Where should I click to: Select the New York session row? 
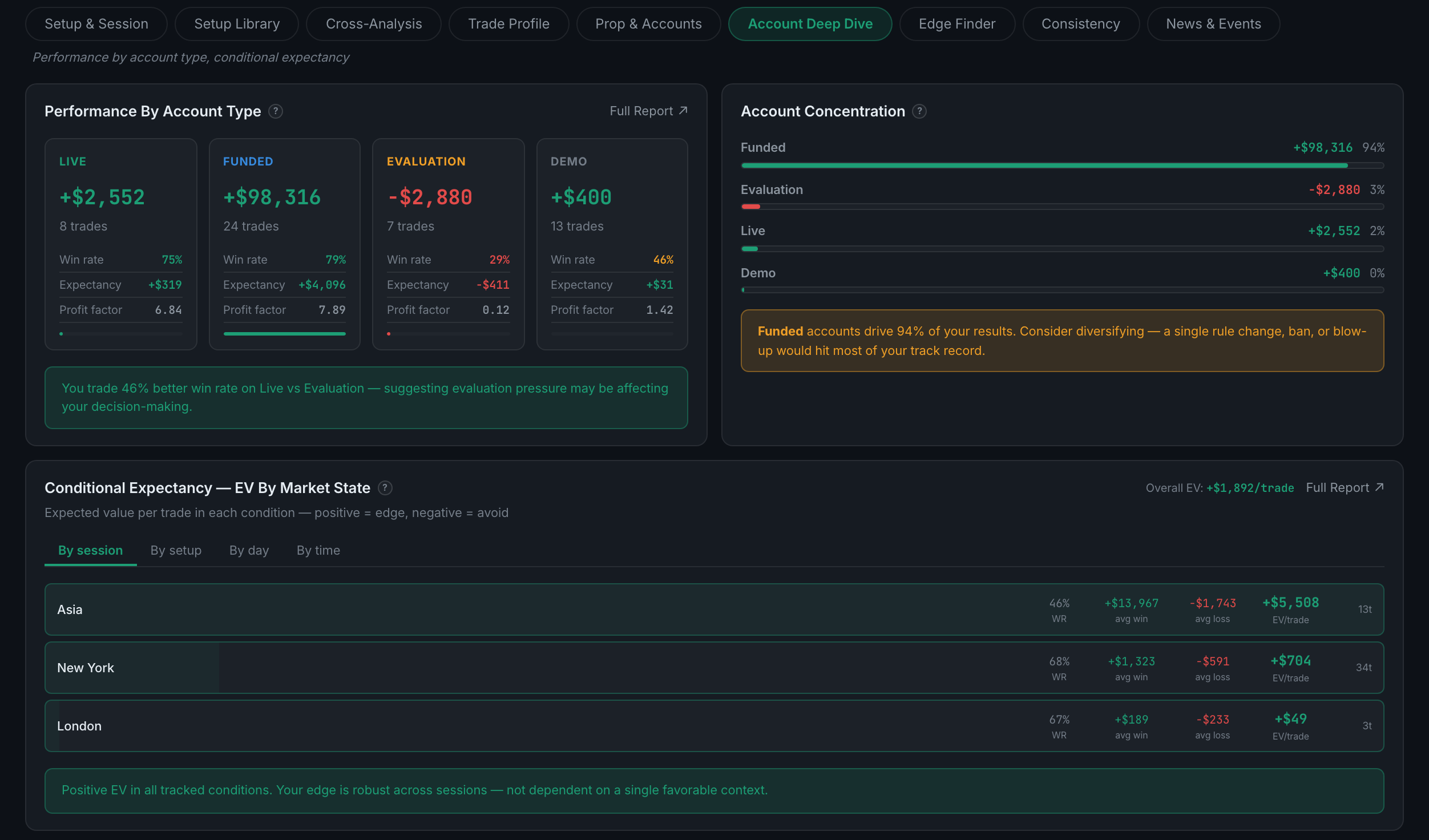pos(714,668)
